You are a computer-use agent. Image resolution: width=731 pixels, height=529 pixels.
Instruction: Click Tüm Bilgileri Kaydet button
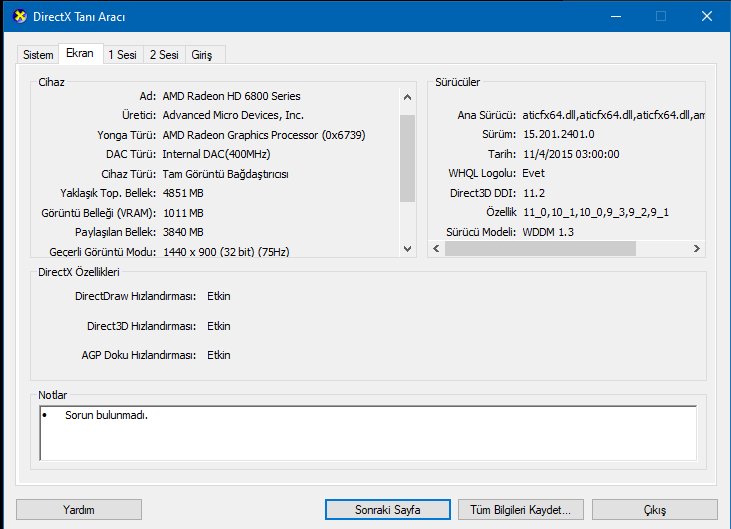(x=520, y=510)
